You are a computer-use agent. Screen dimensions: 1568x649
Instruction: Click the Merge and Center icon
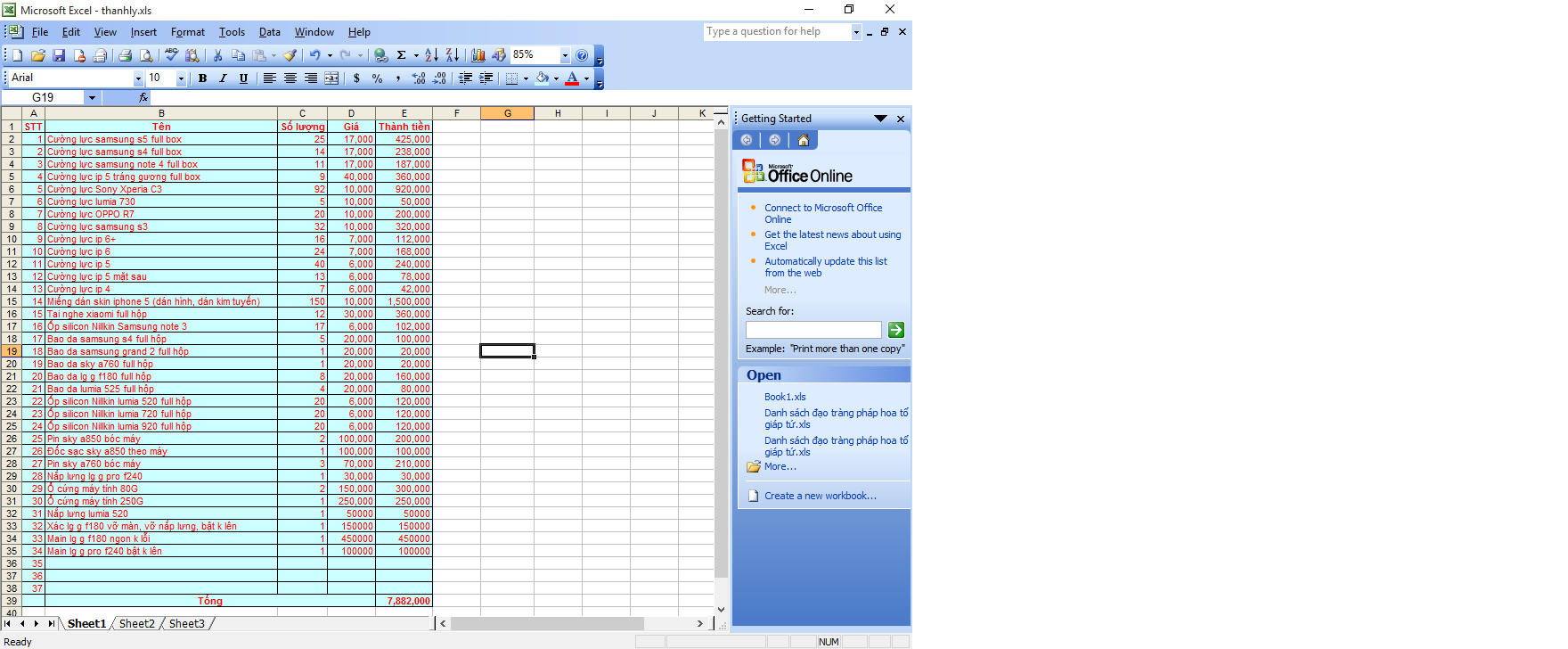331,78
